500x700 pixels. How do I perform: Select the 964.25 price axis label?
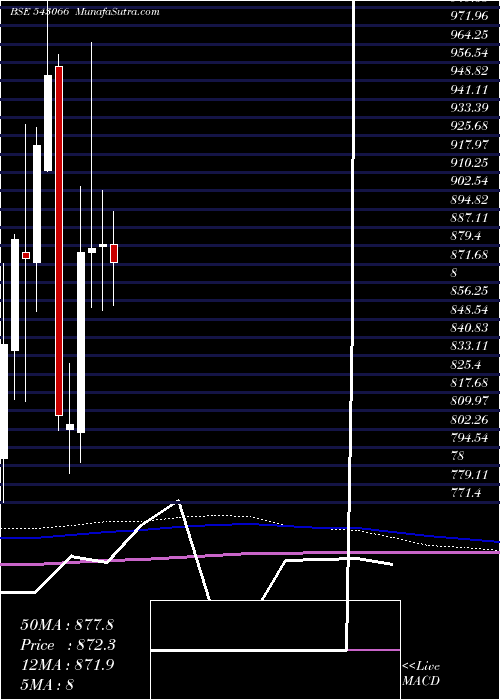(x=469, y=35)
